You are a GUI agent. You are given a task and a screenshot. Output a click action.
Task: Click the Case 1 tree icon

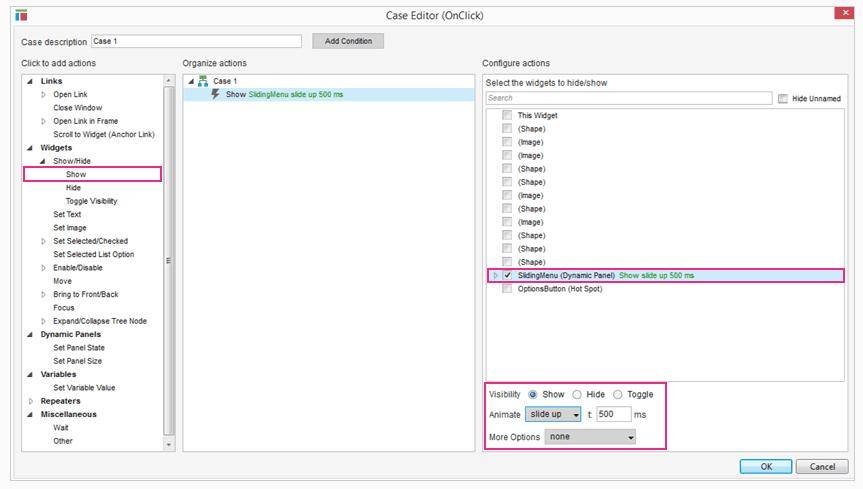[x=204, y=81]
